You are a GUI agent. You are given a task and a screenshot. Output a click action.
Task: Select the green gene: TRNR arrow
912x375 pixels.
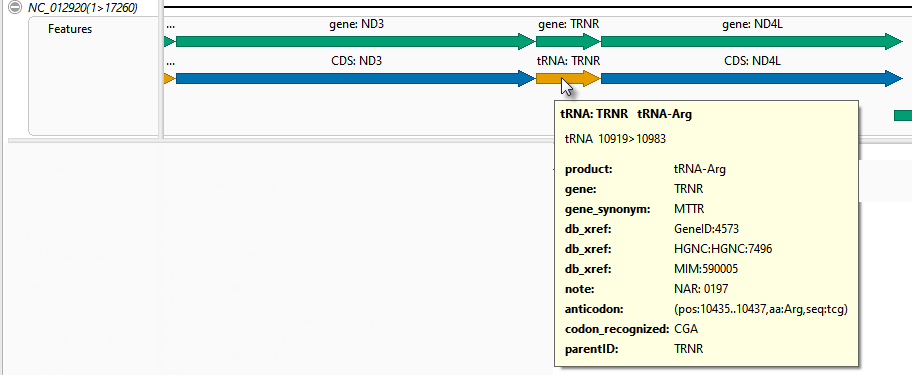coord(568,41)
